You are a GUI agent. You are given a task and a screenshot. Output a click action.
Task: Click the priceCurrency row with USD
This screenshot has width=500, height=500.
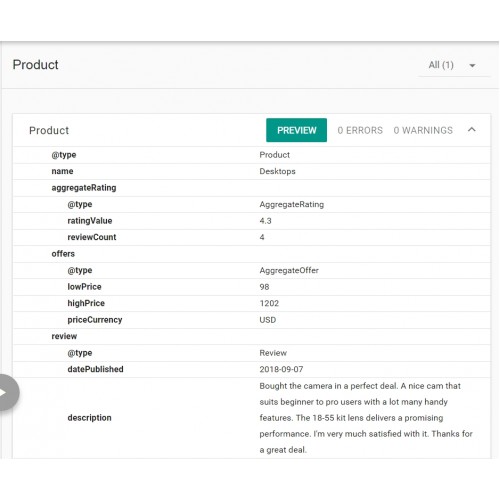point(252,320)
